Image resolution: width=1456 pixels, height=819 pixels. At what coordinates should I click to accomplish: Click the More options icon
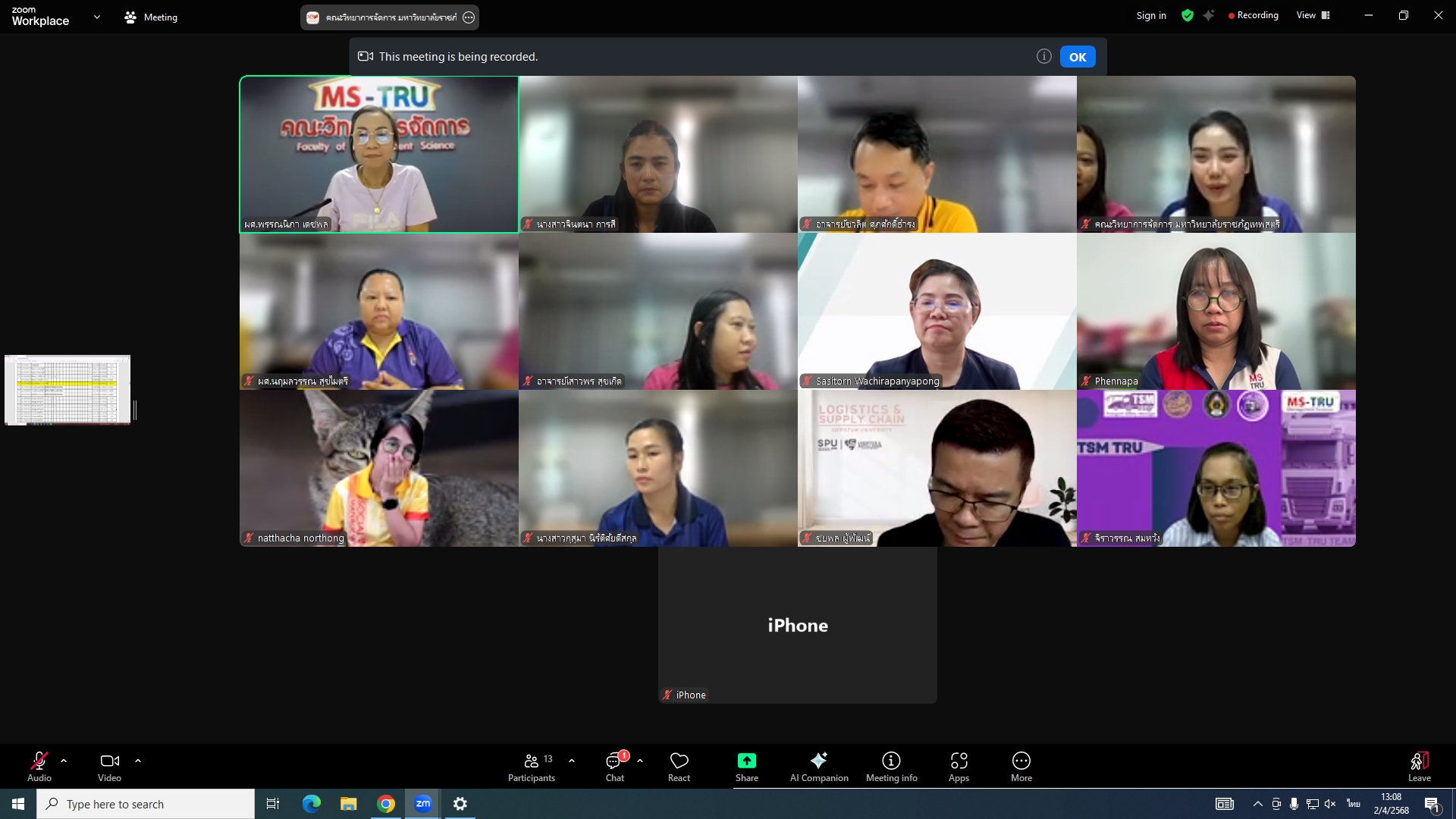click(x=1021, y=761)
